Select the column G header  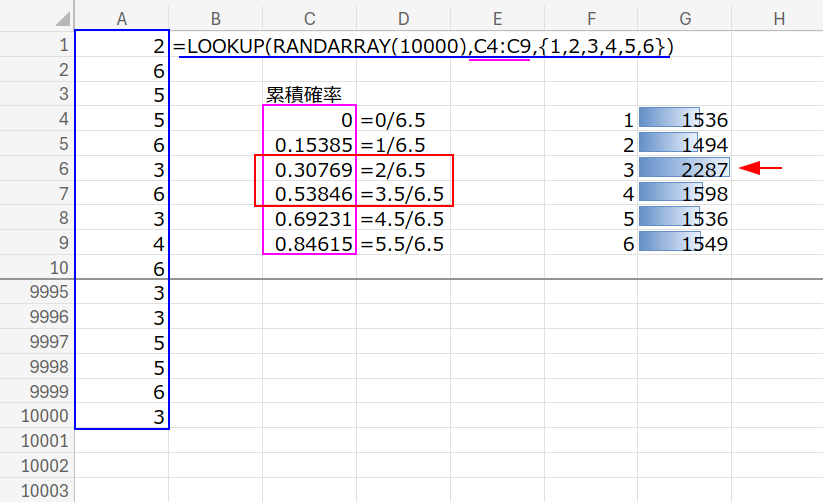tap(684, 15)
